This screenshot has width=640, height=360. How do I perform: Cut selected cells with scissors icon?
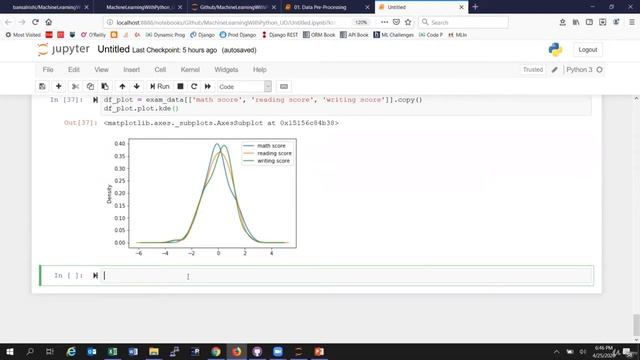75,87
